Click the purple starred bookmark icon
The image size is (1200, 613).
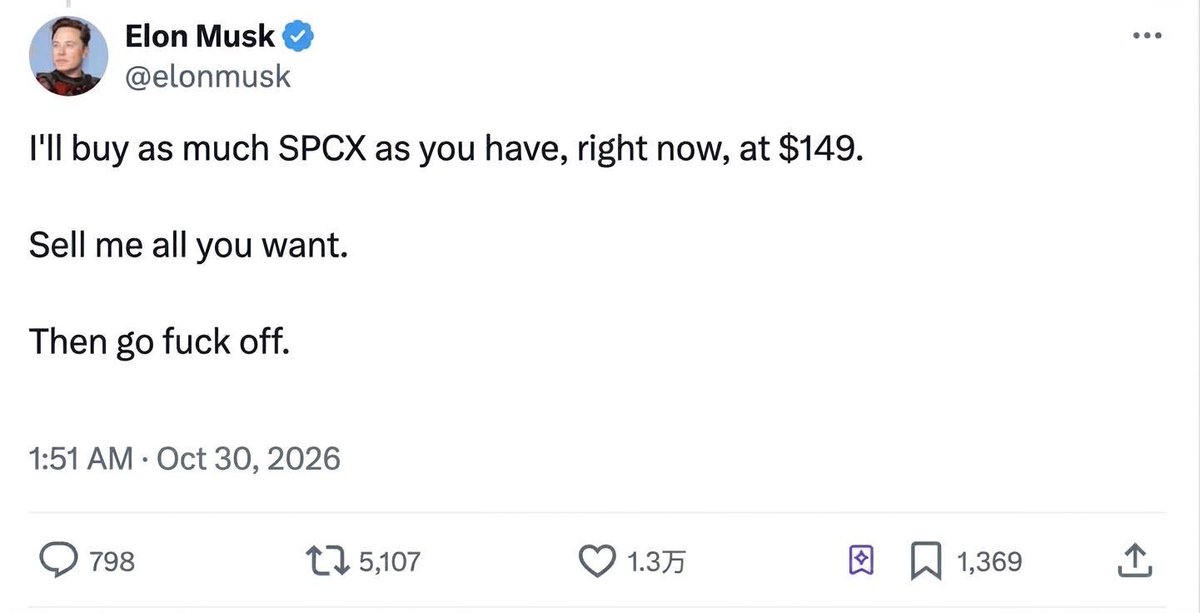[x=860, y=562]
